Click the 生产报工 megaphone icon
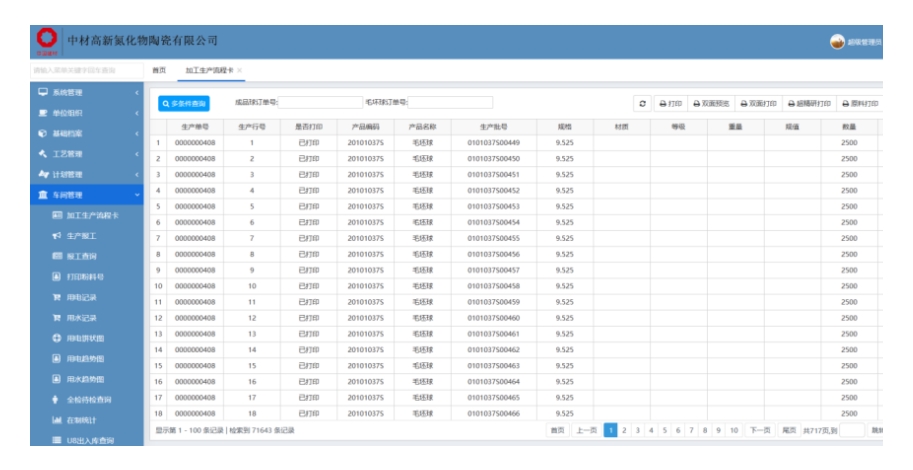The height and width of the screenshot is (470, 913). click(x=56, y=236)
